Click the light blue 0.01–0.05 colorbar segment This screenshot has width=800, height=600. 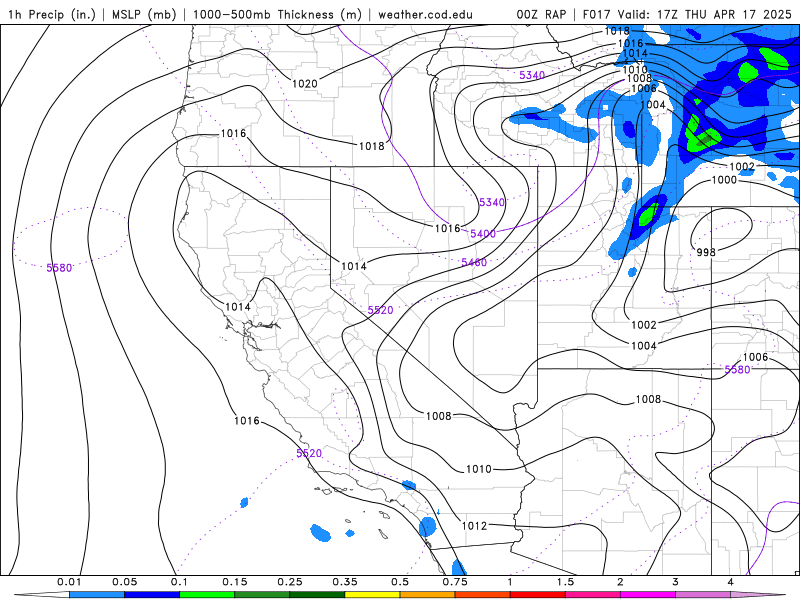(97, 595)
